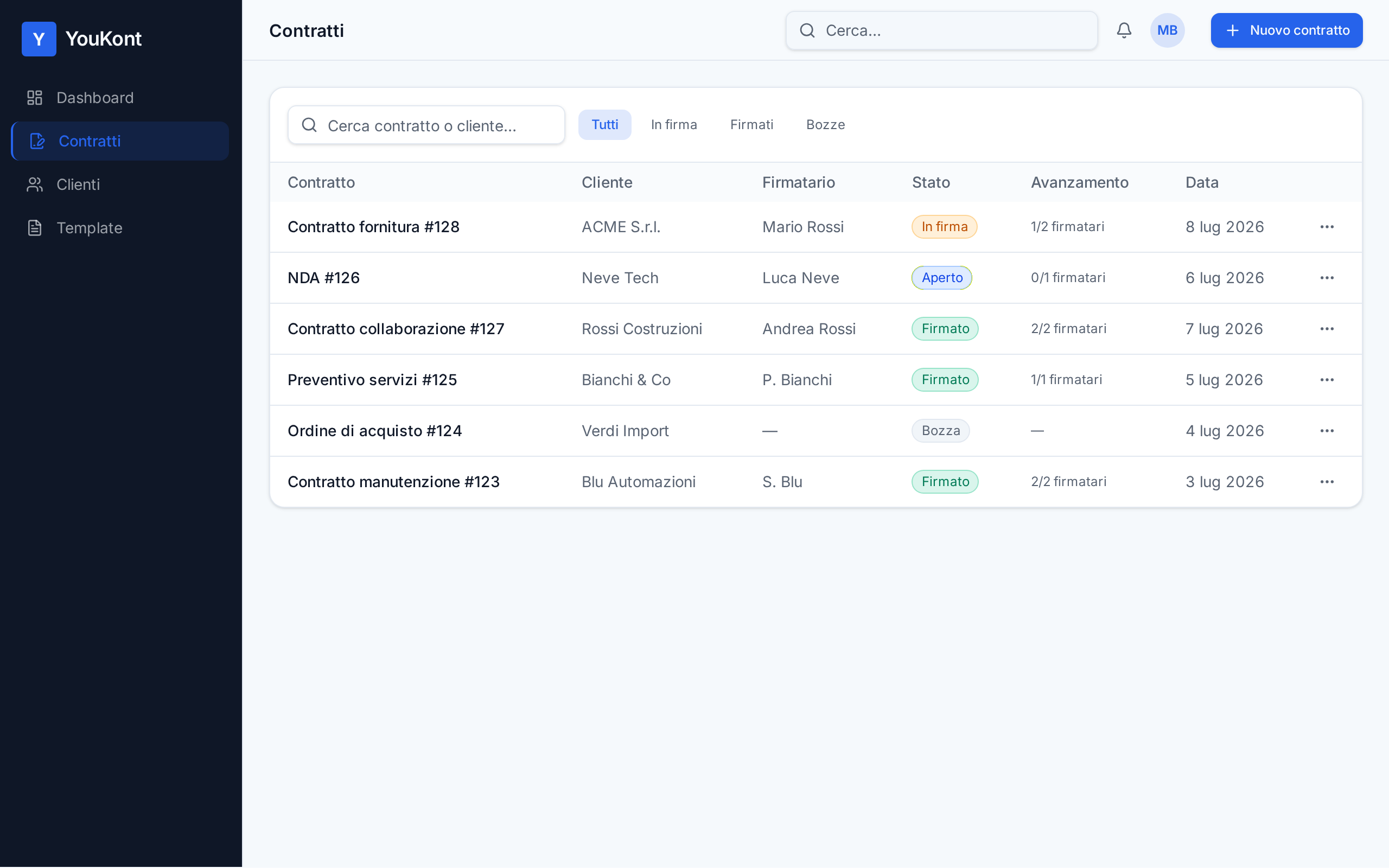This screenshot has width=1389, height=868.
Task: Open Preventivo servizi #125
Action: pos(372,380)
